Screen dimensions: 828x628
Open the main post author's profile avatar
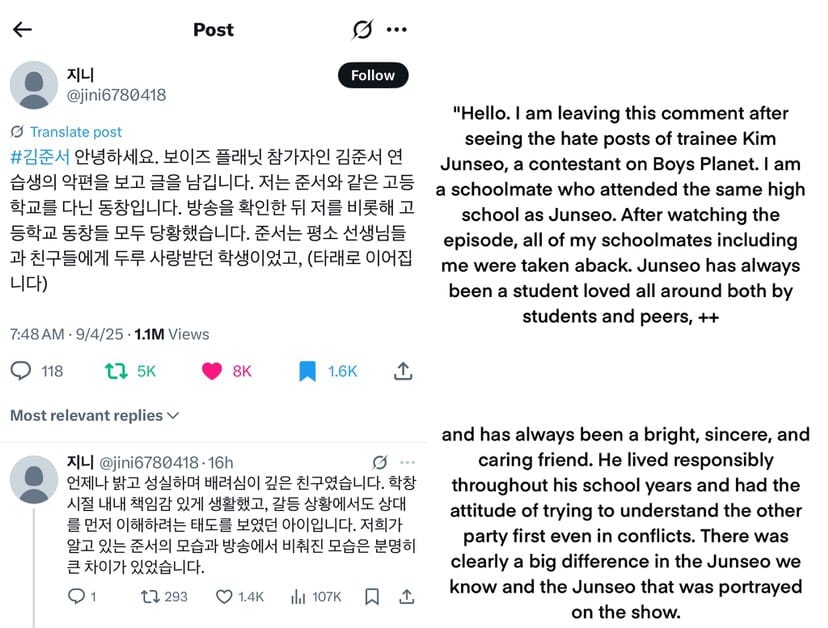[x=33, y=85]
